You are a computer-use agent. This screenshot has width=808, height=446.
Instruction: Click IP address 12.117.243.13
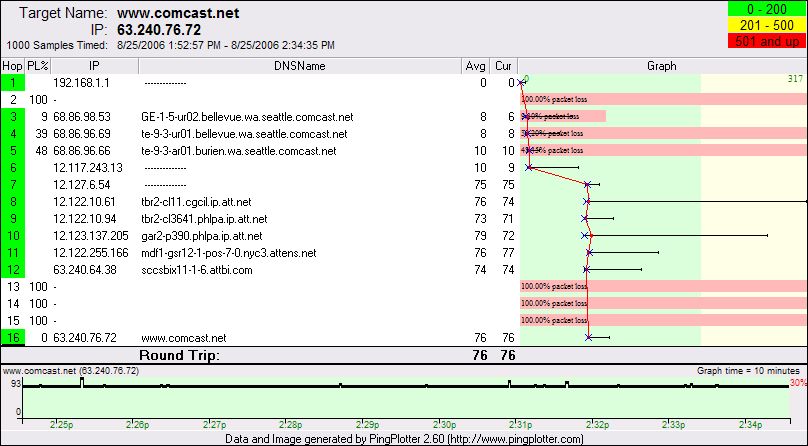(88, 168)
